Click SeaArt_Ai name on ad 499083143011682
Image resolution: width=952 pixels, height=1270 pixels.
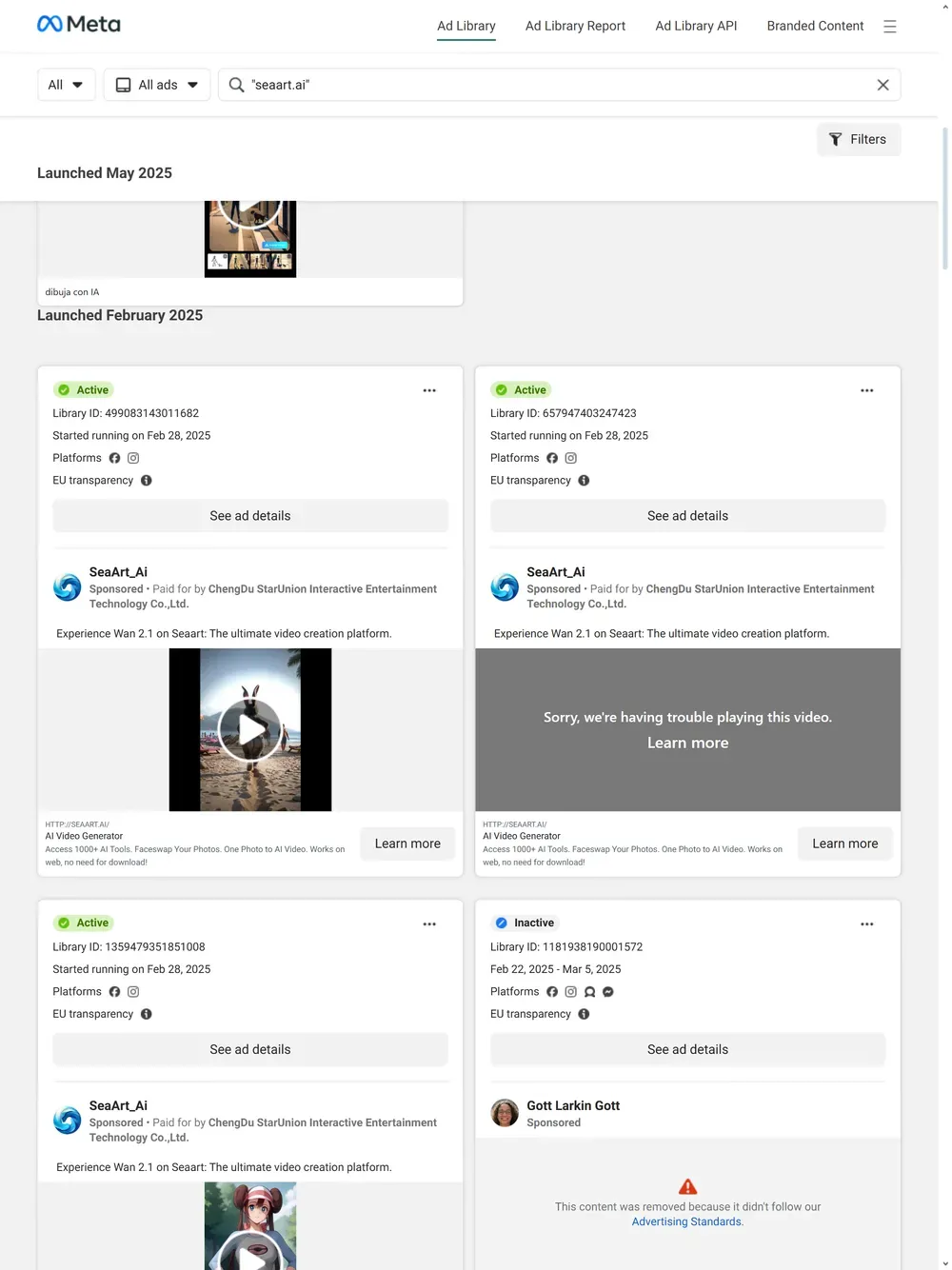[x=118, y=572]
